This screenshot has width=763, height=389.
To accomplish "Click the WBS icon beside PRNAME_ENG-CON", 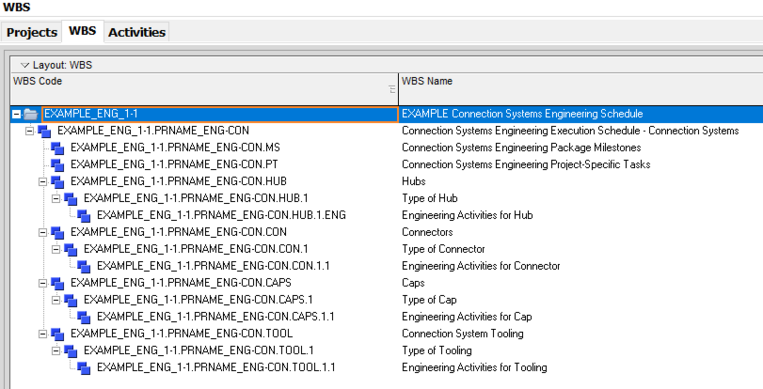I will tap(44, 131).
